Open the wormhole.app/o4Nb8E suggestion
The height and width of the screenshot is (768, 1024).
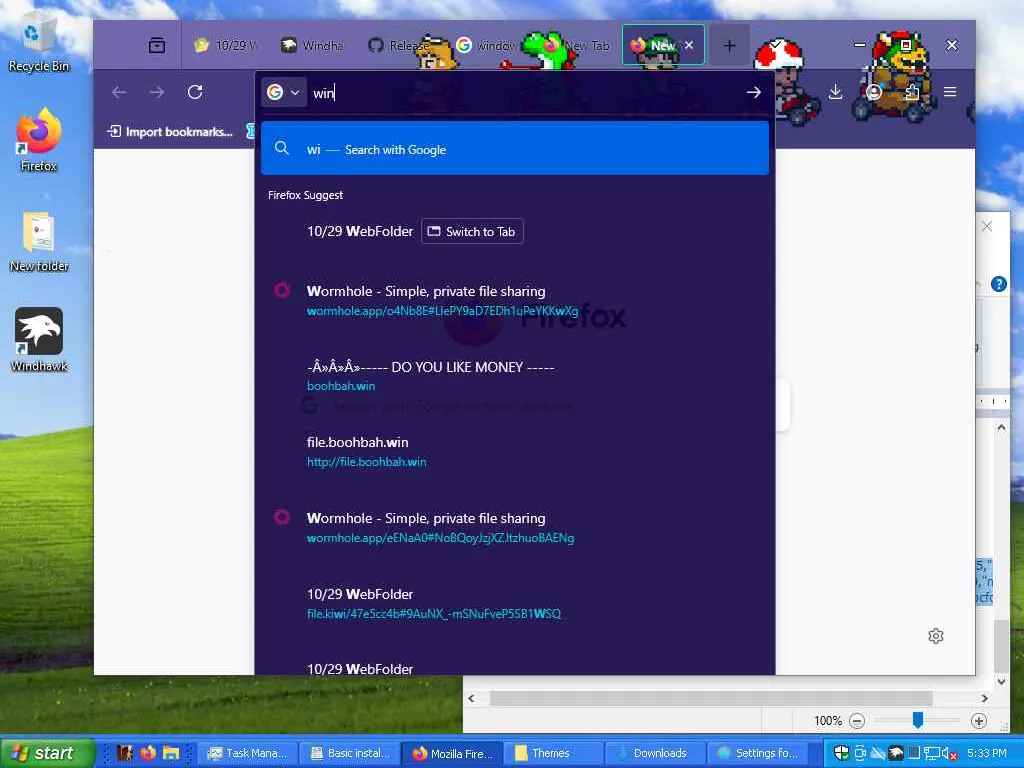[x=515, y=300]
